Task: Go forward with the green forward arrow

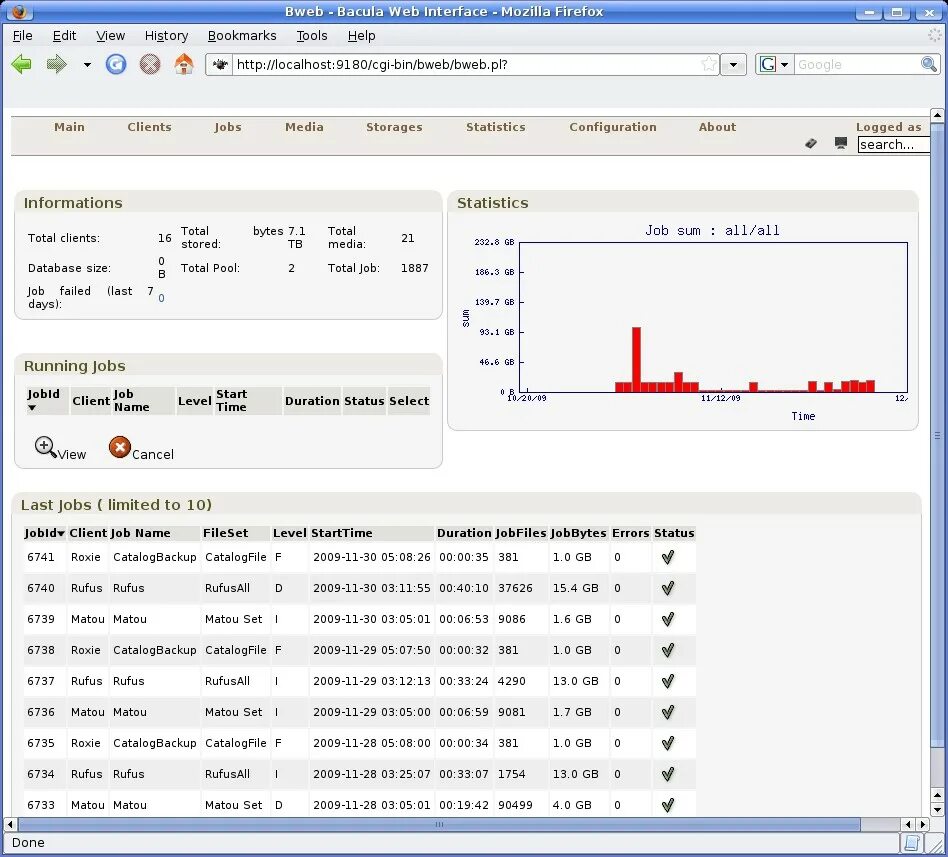Action: pos(56,64)
